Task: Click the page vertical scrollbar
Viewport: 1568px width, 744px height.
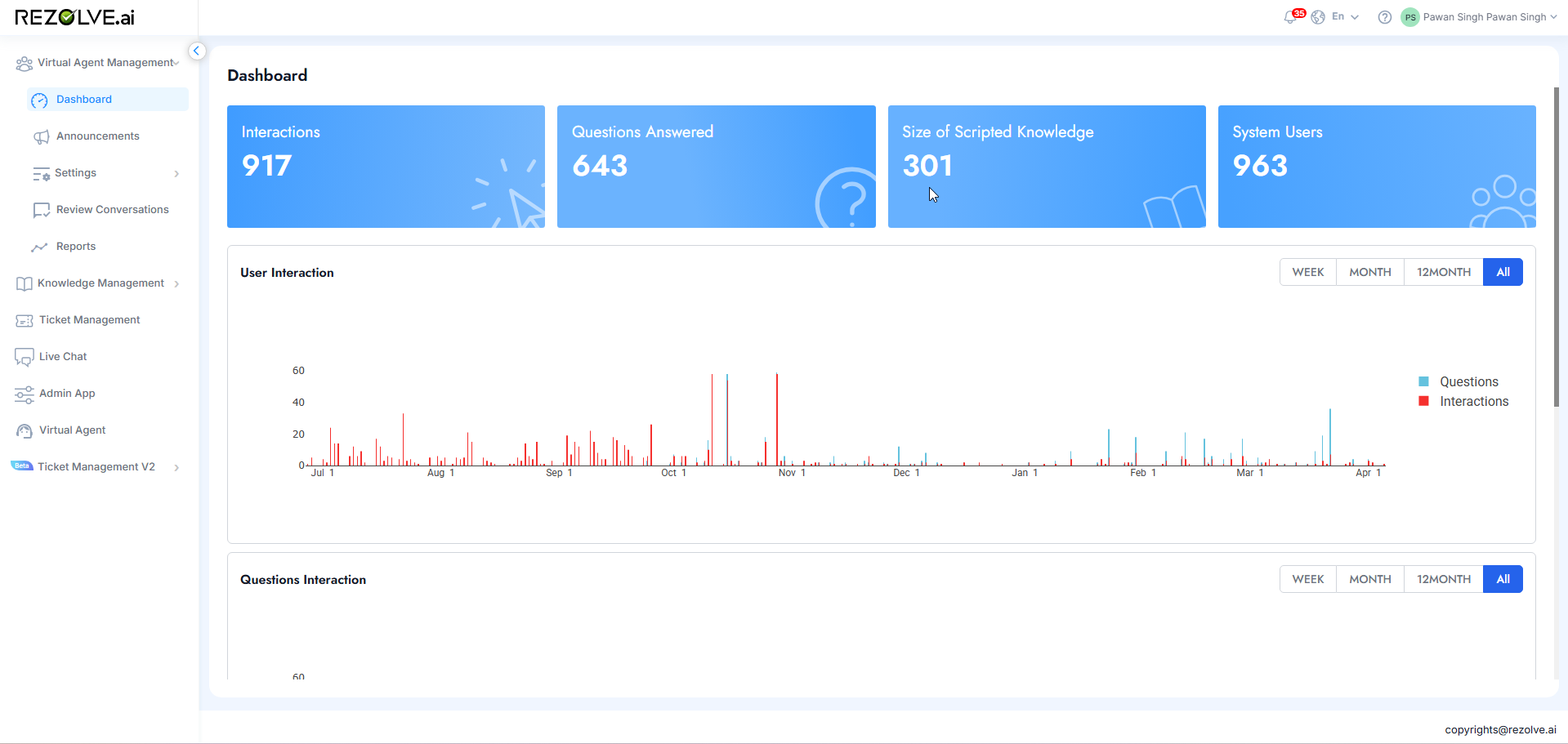Action: click(x=1556, y=247)
